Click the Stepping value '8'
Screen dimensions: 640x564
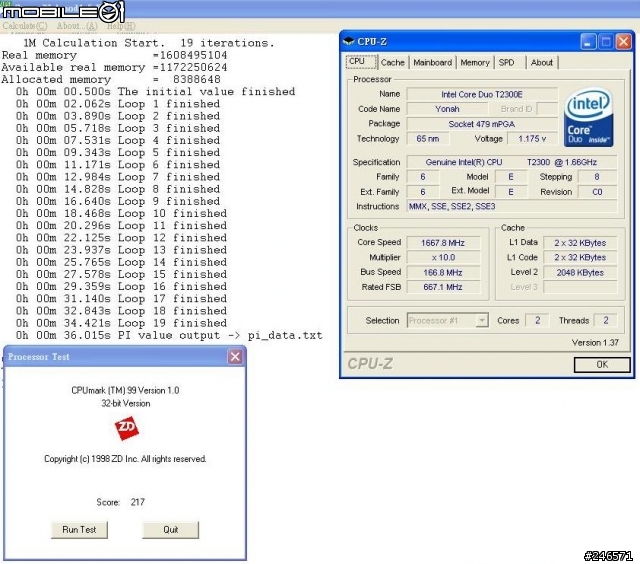click(597, 177)
